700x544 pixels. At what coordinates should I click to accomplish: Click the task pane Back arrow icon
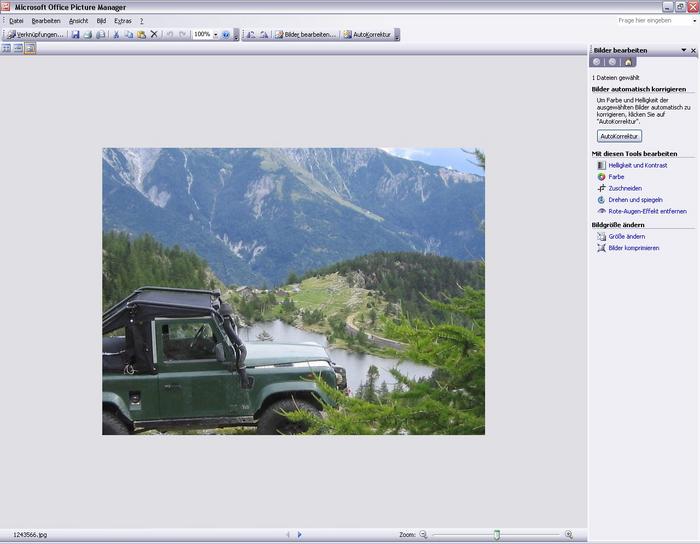pyautogui.click(x=597, y=62)
